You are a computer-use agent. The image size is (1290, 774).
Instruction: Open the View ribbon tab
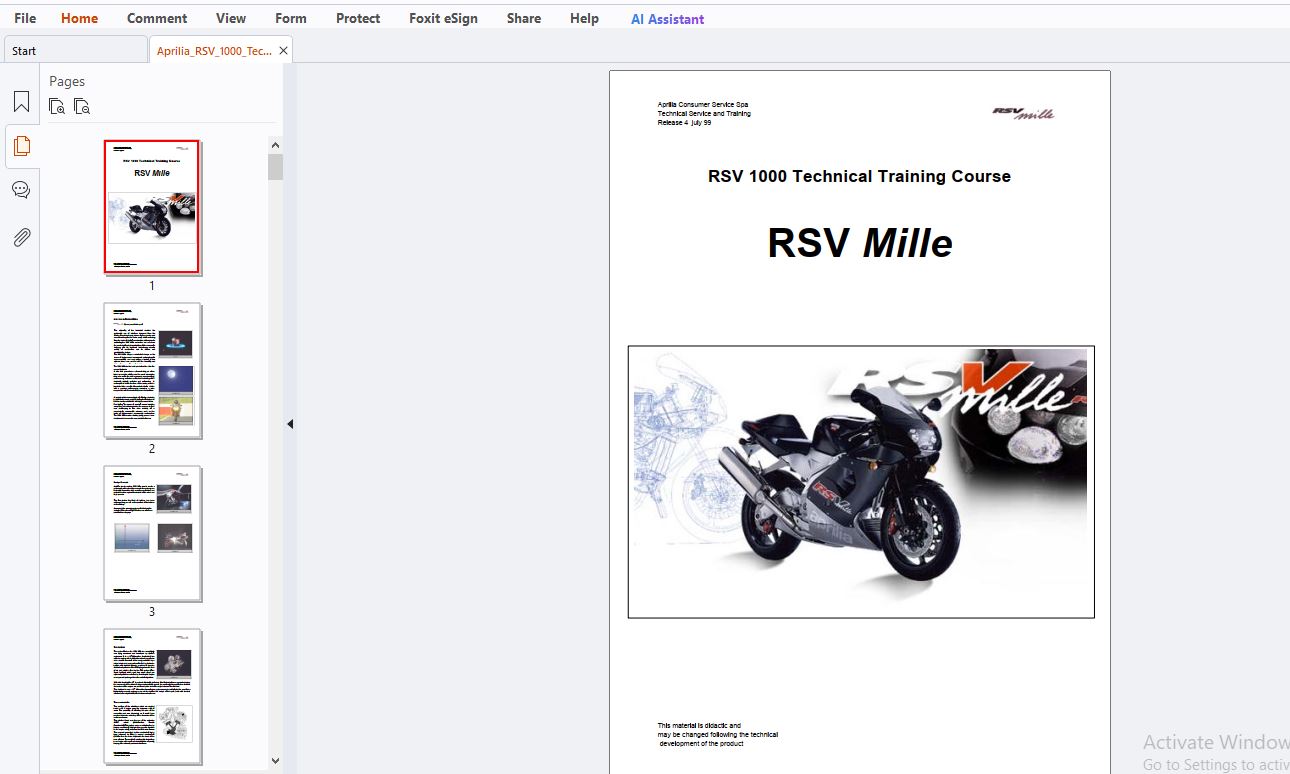click(231, 18)
